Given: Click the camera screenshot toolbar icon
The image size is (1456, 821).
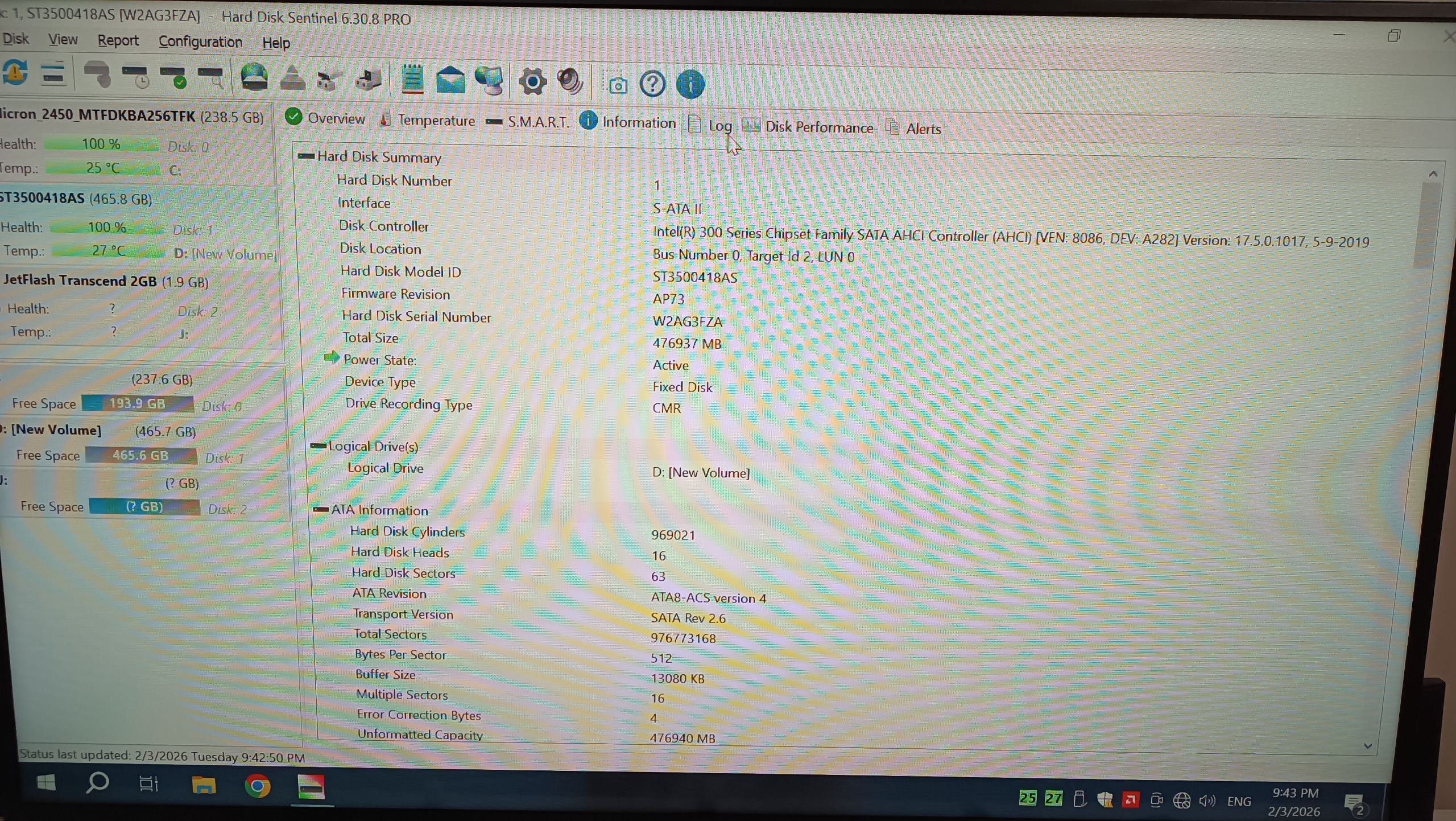Looking at the screenshot, I should tap(618, 85).
